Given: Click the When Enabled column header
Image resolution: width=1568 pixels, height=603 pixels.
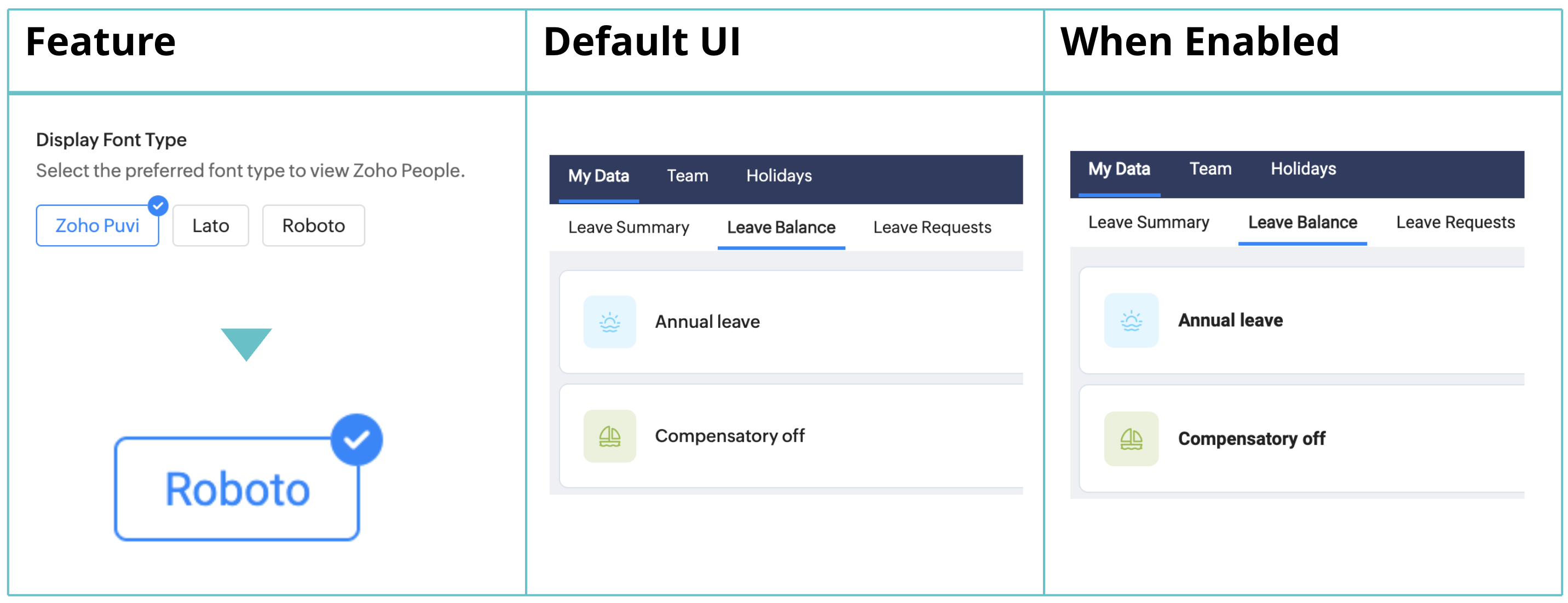Looking at the screenshot, I should point(1200,42).
